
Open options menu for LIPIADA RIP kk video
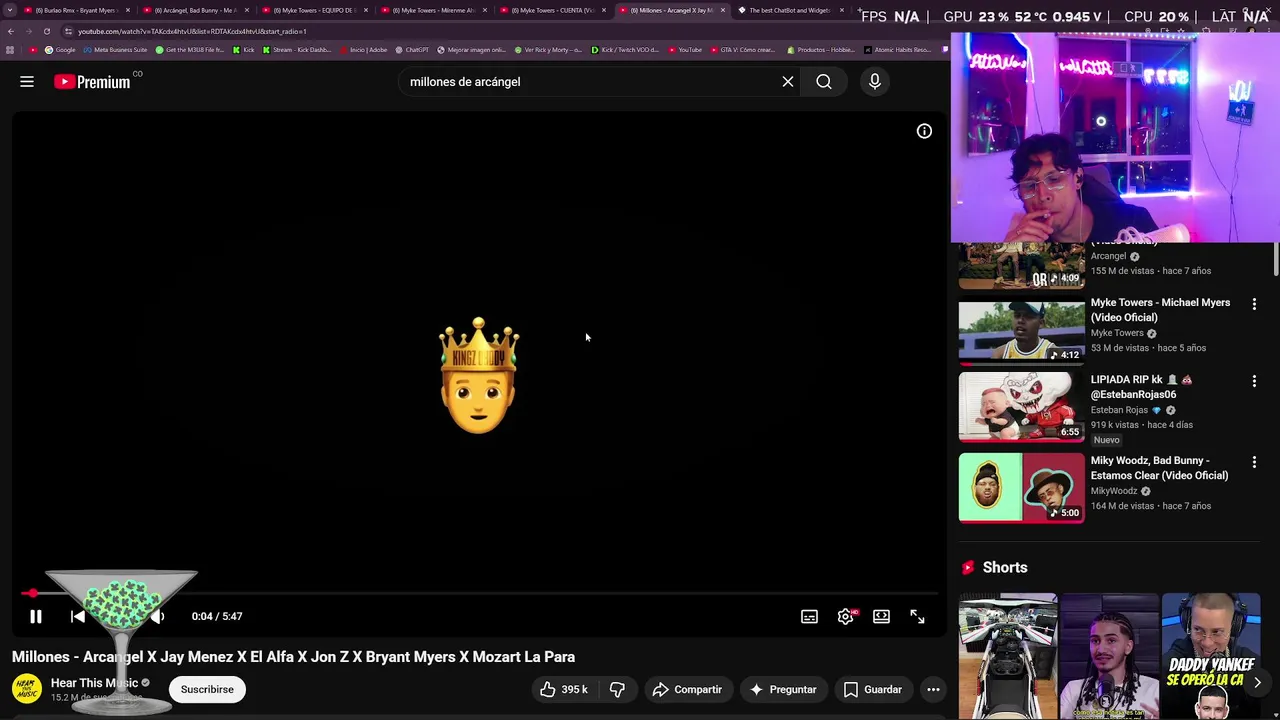[x=1254, y=381]
